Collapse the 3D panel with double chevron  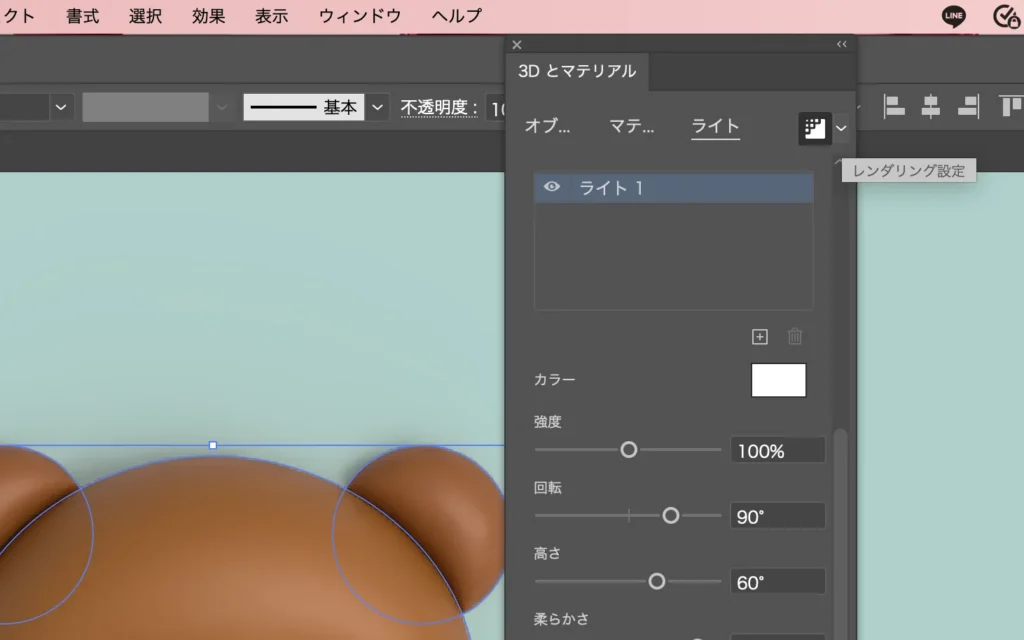841,45
